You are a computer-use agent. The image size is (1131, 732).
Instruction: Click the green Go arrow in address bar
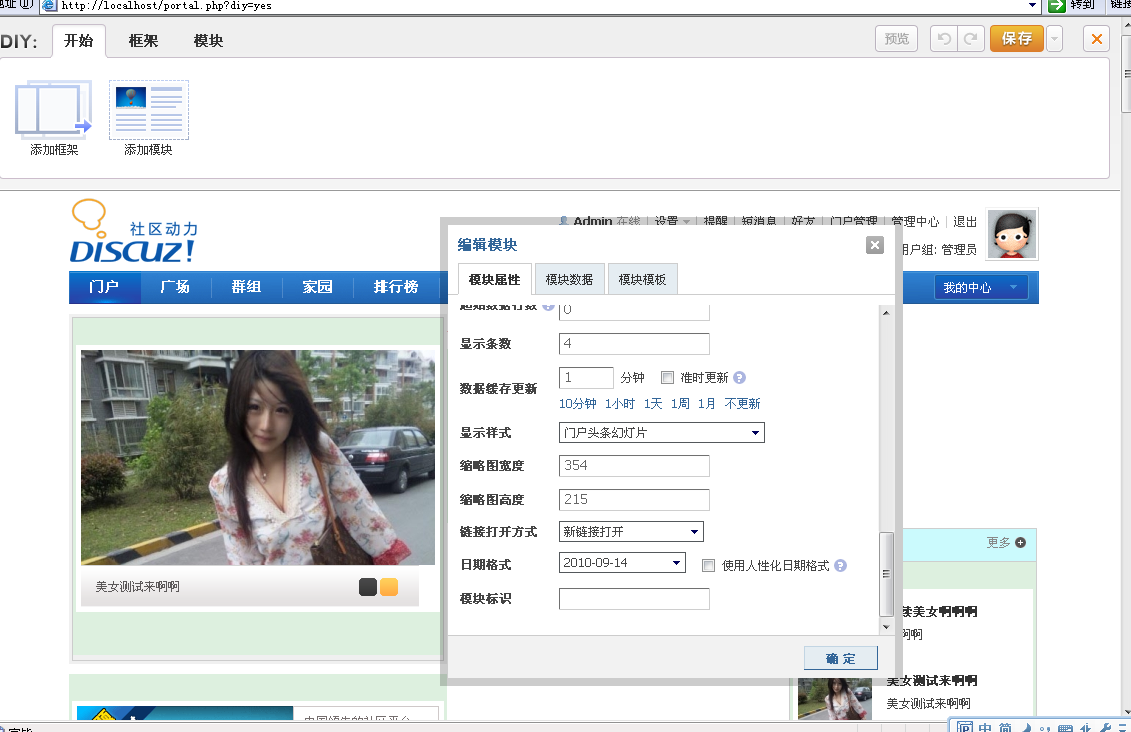[x=1057, y=6]
